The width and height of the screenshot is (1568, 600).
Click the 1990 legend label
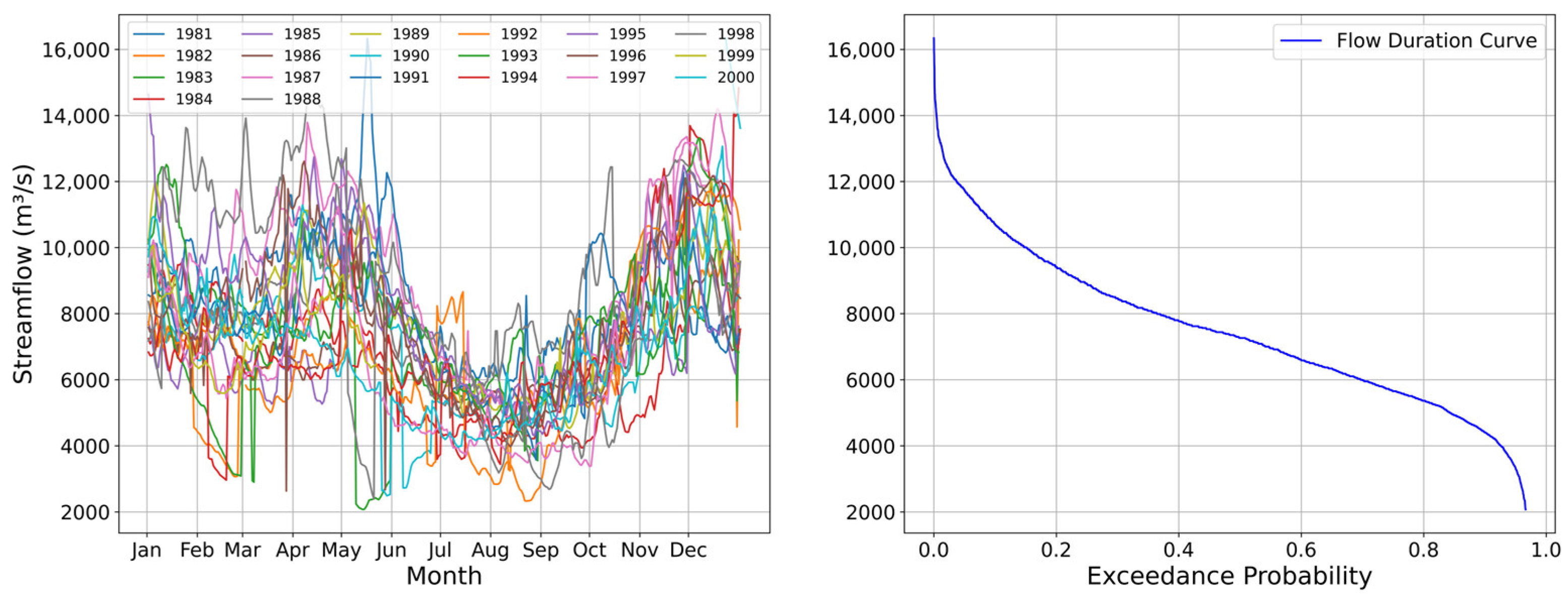click(x=410, y=56)
